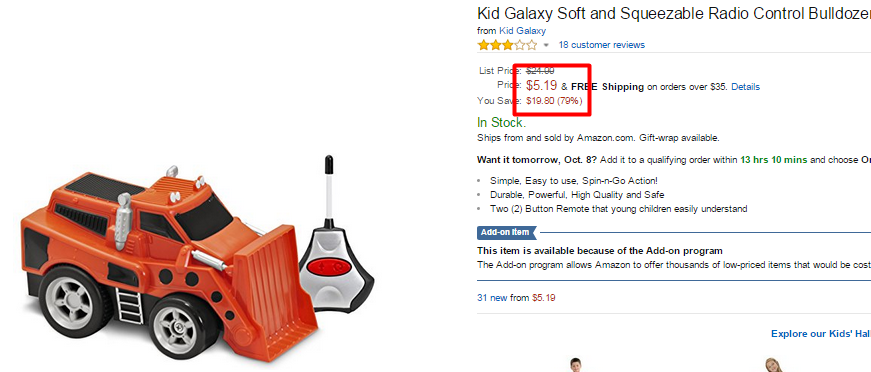Open the 18 customer reviews link
Screen dimensions: 871x372
[x=602, y=45]
